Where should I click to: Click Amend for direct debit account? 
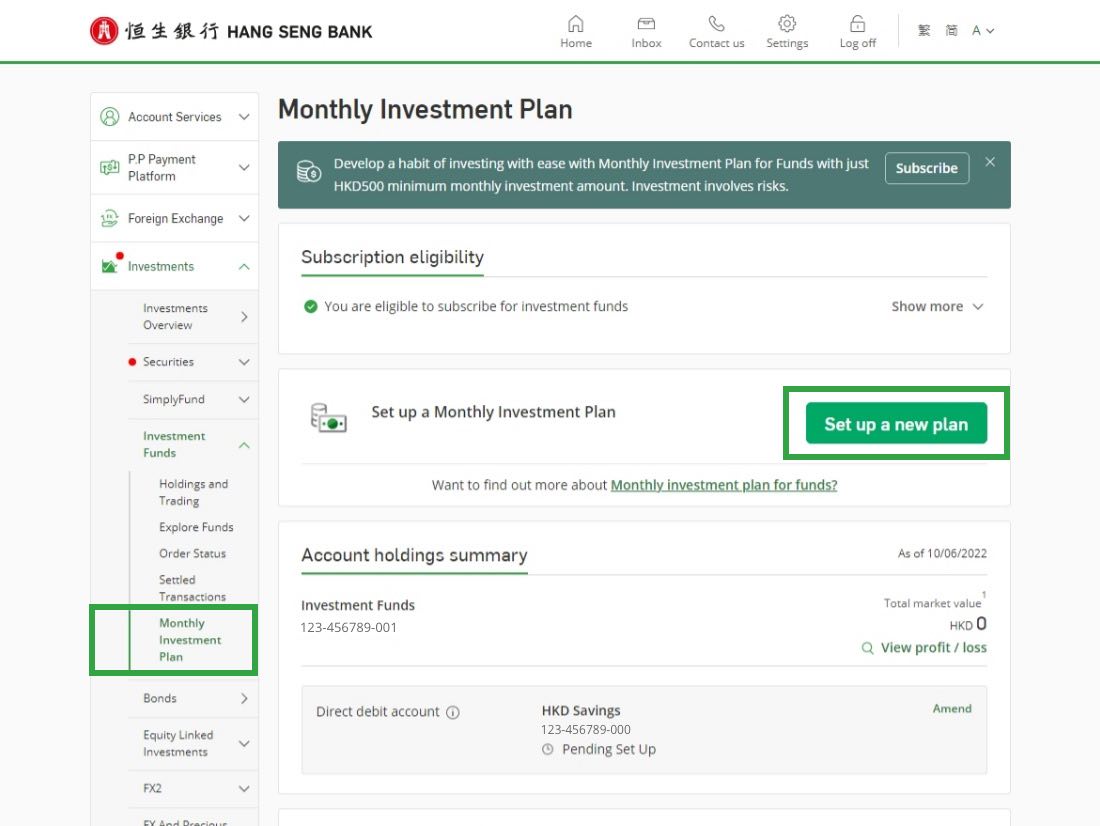pyautogui.click(x=952, y=709)
